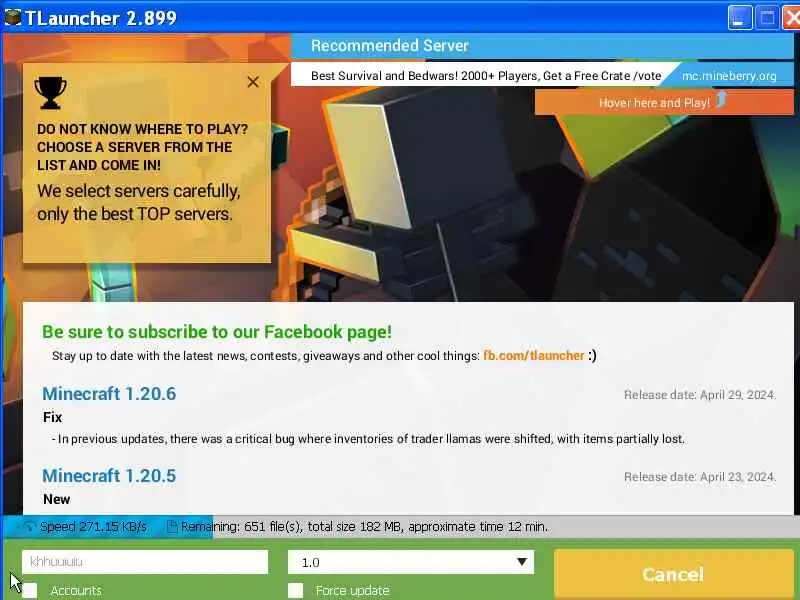Minimize the TLauncher window
The height and width of the screenshot is (600, 800).
tap(740, 18)
